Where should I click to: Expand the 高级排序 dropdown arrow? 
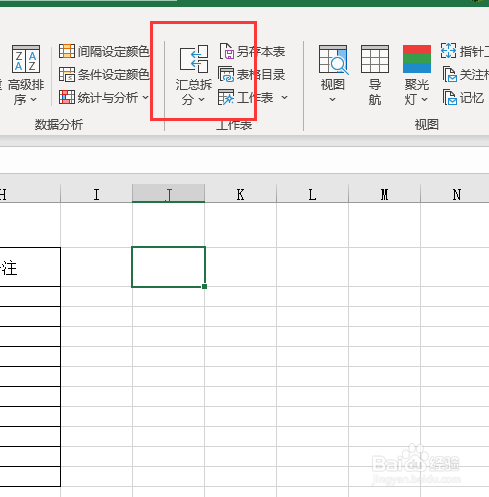tap(33, 99)
